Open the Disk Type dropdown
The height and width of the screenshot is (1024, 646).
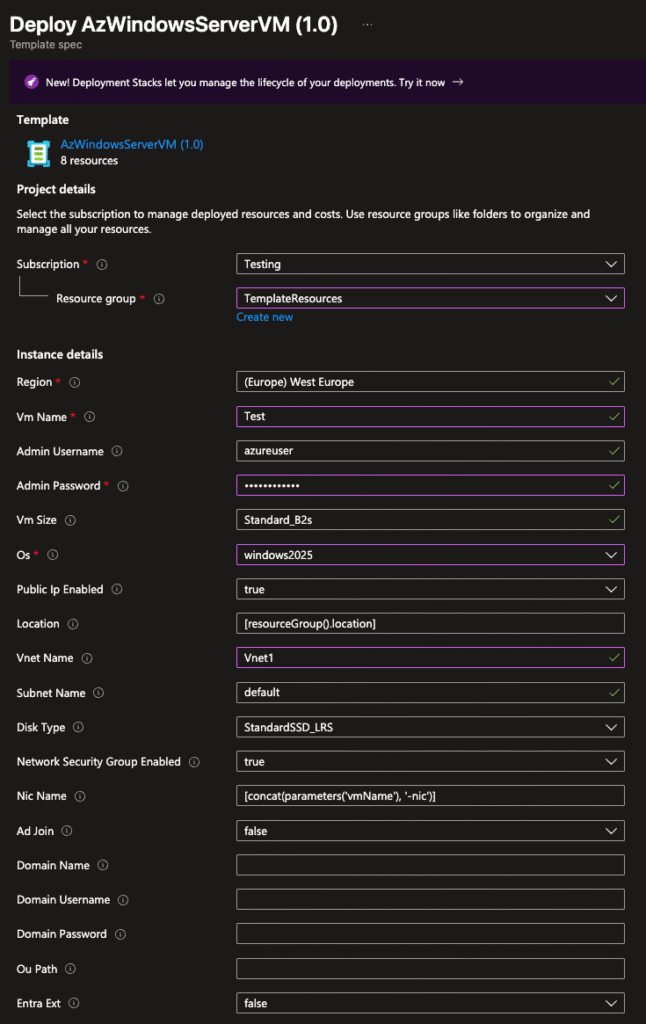coord(430,727)
